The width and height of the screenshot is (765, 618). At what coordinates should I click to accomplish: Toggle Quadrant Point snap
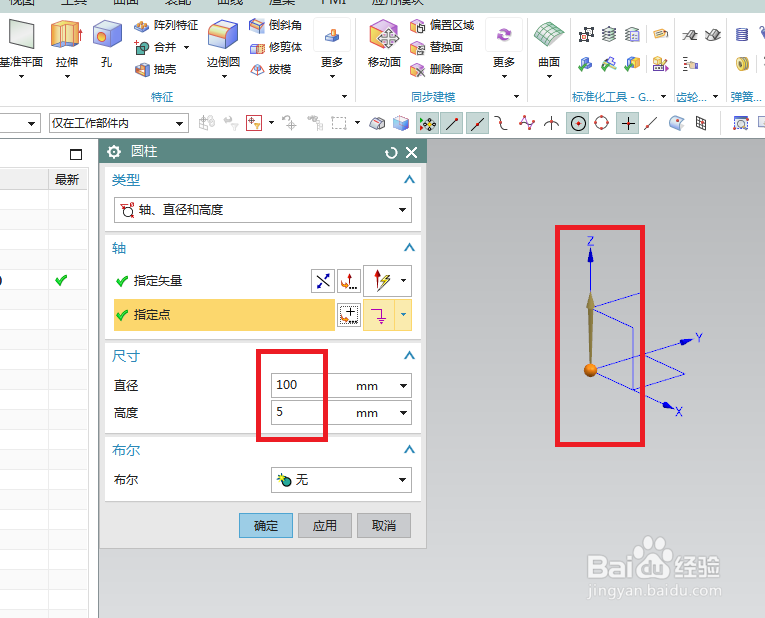[602, 123]
